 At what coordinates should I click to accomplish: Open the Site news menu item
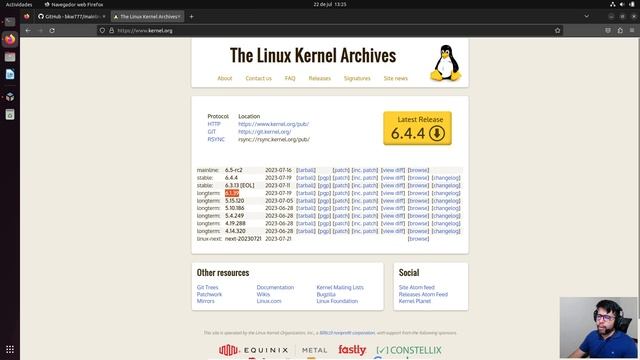[396, 78]
